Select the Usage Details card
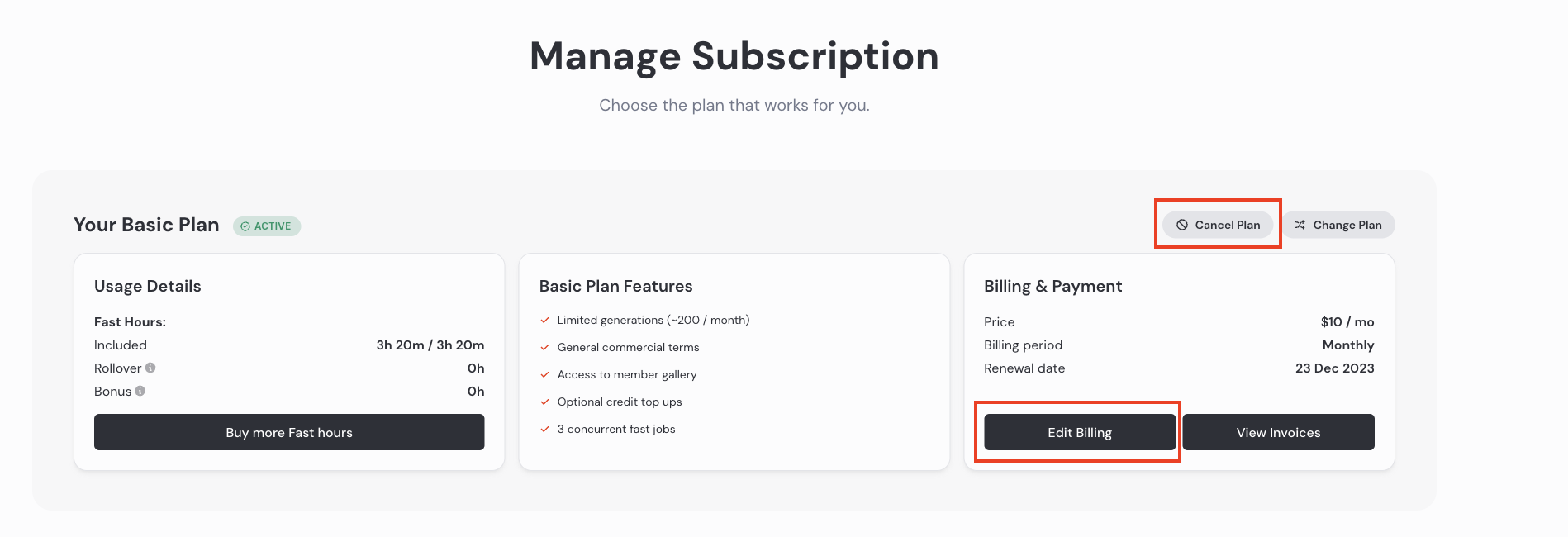The image size is (1568, 537). click(289, 362)
